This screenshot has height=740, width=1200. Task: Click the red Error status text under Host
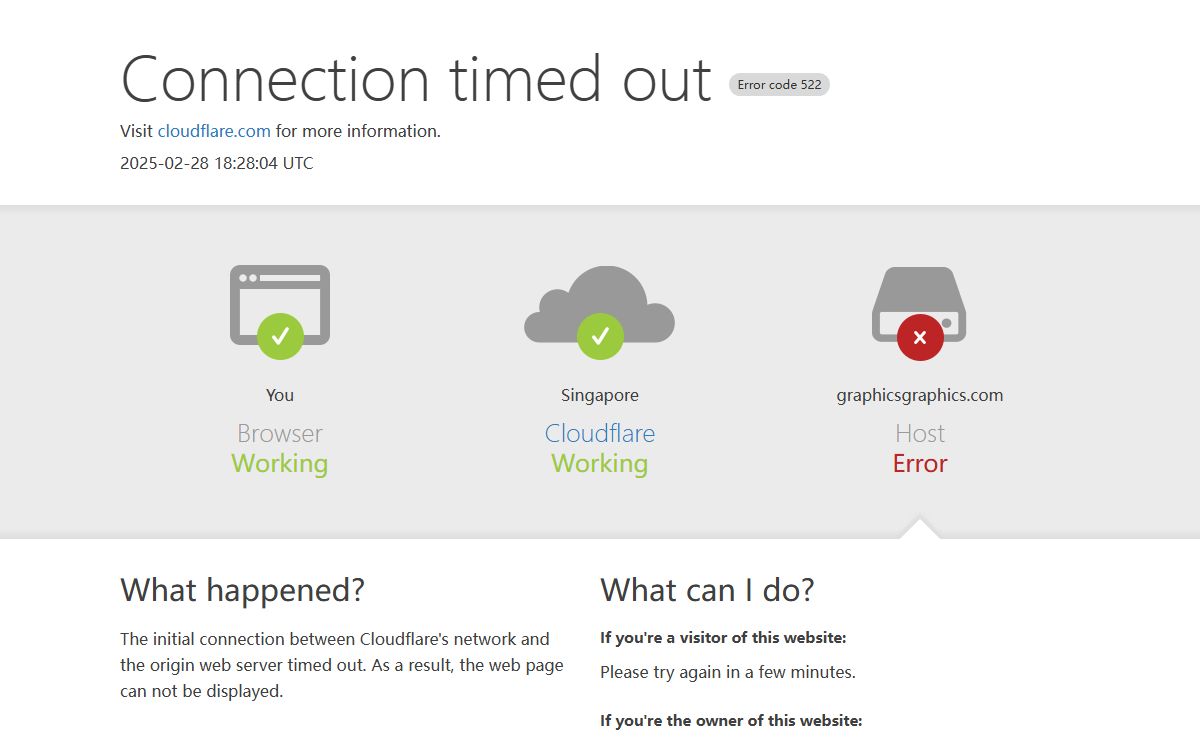[x=920, y=464]
